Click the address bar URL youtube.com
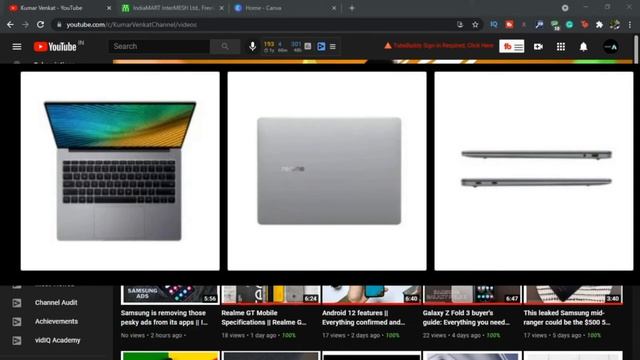640x360 pixels. pos(131,24)
